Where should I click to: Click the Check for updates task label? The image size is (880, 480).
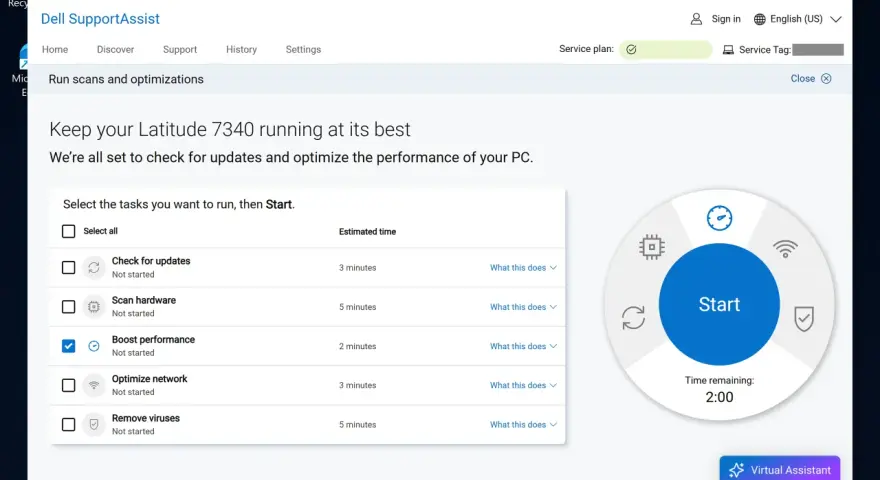(x=151, y=261)
